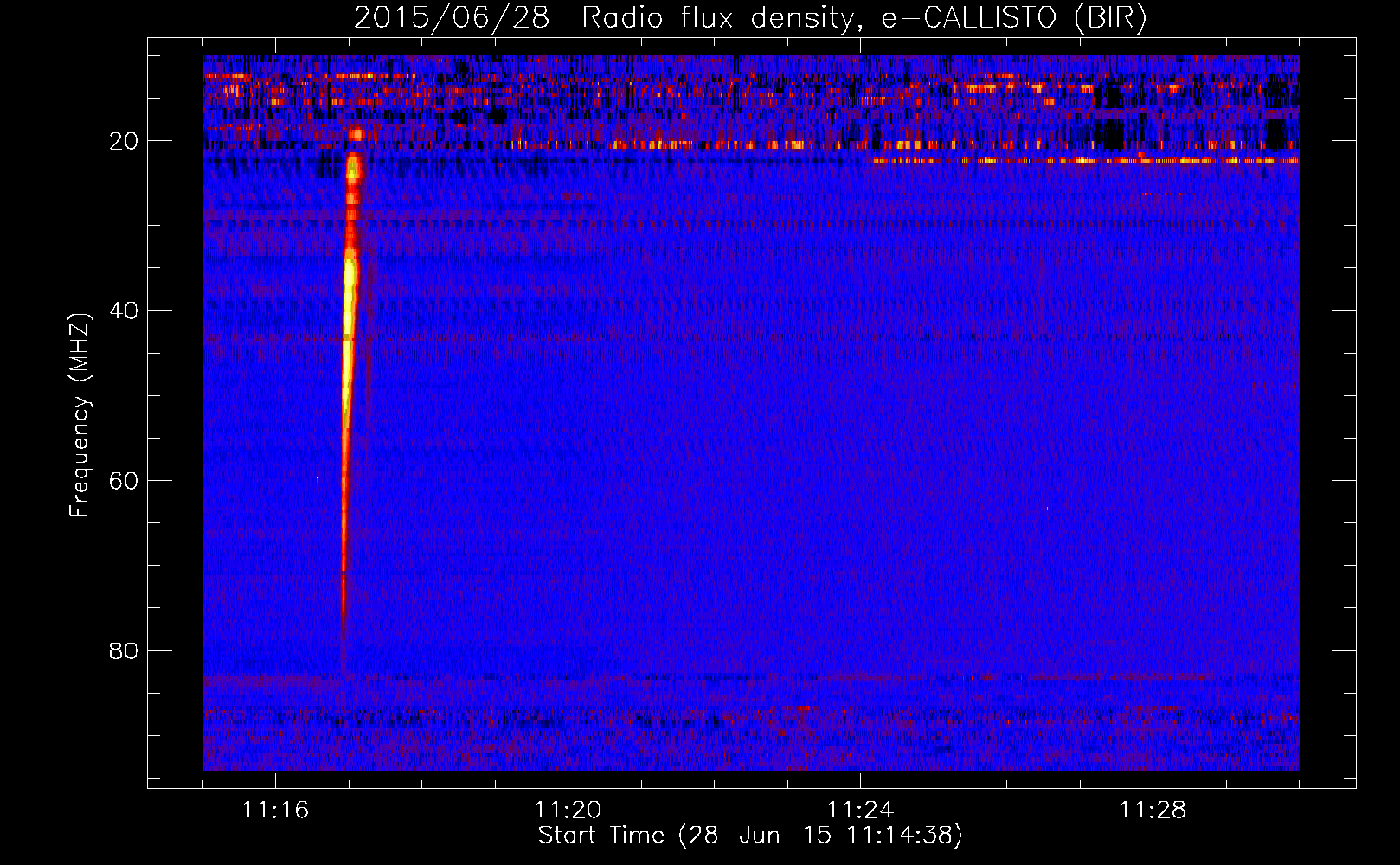Viewport: 1400px width, 865px height.
Task: Click the '80' frequency tick label
Action: (125, 650)
